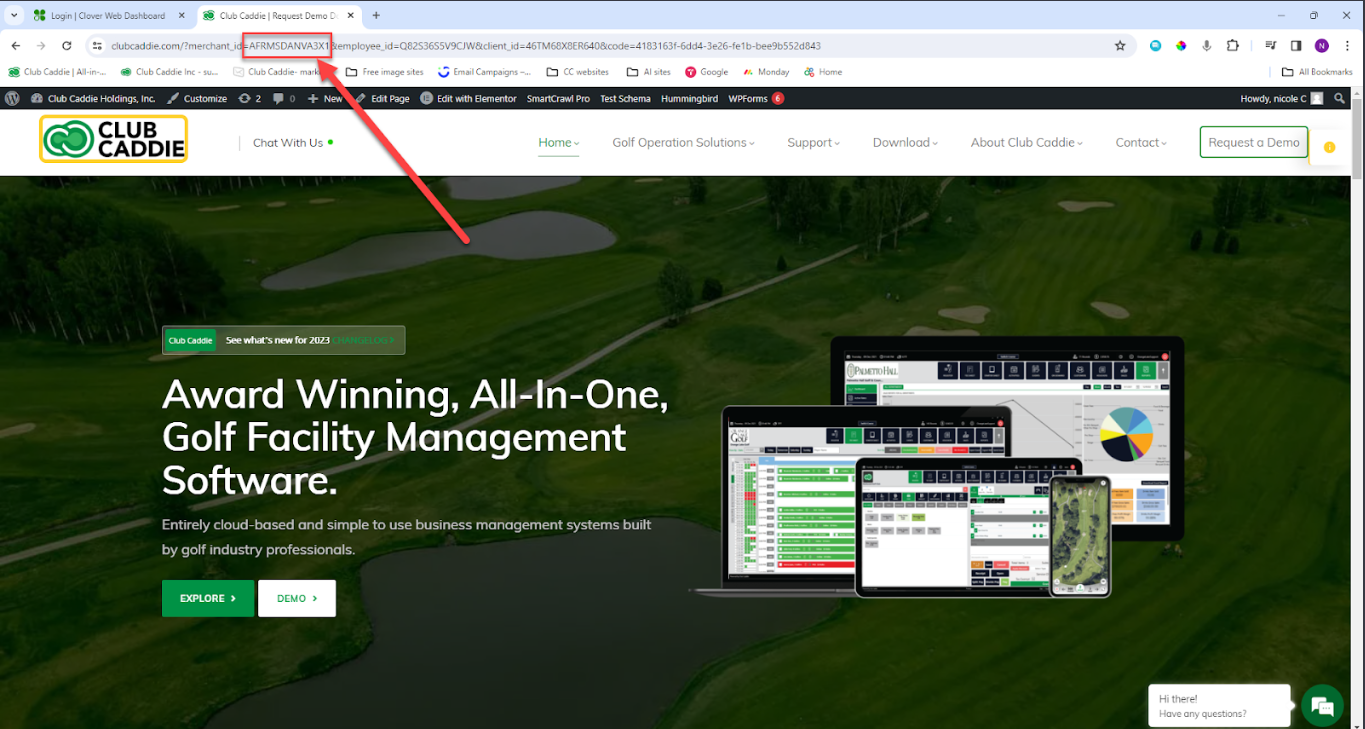Bookmark this page with the star icon
This screenshot has width=1365, height=729.
coord(1120,46)
